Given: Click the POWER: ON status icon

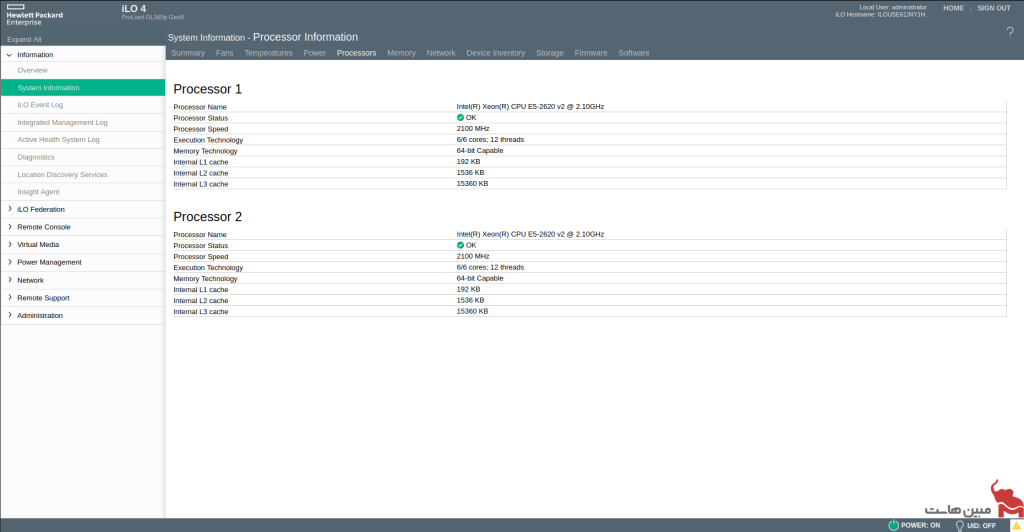Looking at the screenshot, I should (x=893, y=525).
